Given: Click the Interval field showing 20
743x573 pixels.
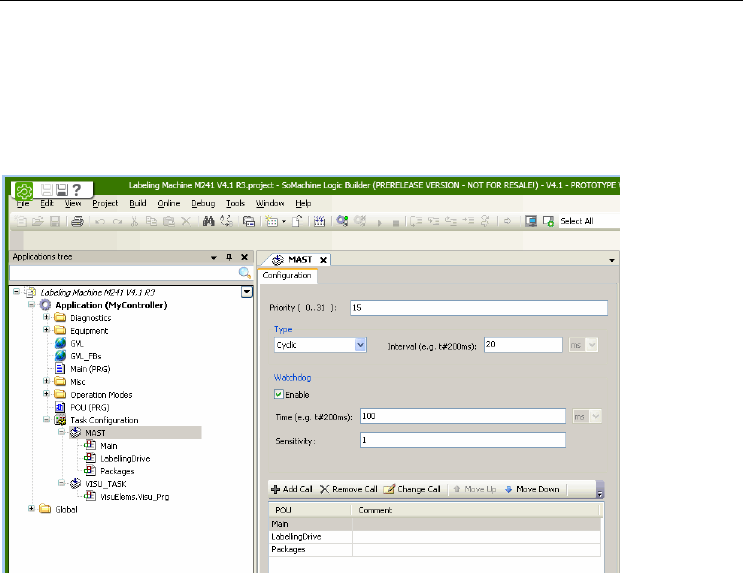Looking at the screenshot, I should tap(523, 345).
